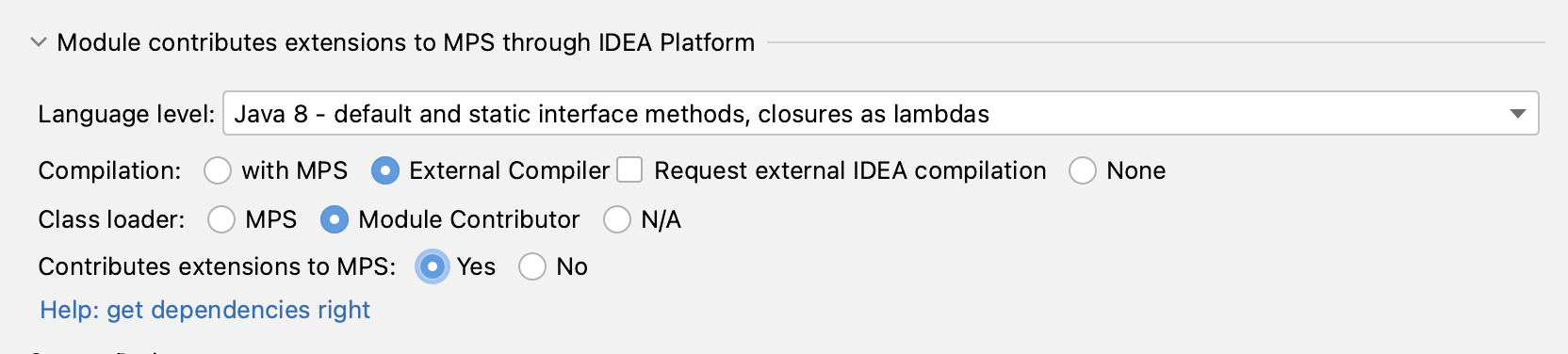This screenshot has height=354, width=1568.
Task: Select Yes for contributes extensions to MPS
Action: pos(433,266)
